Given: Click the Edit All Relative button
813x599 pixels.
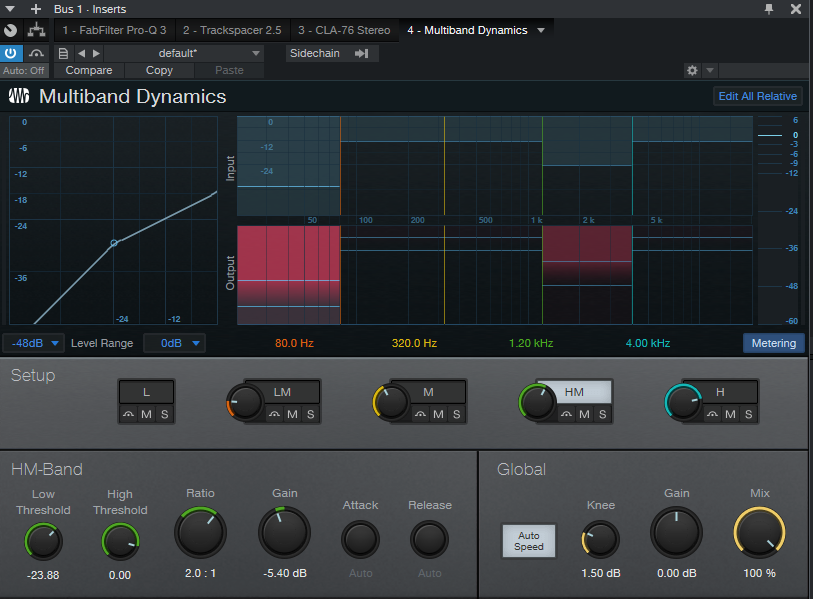Looking at the screenshot, I should (757, 96).
